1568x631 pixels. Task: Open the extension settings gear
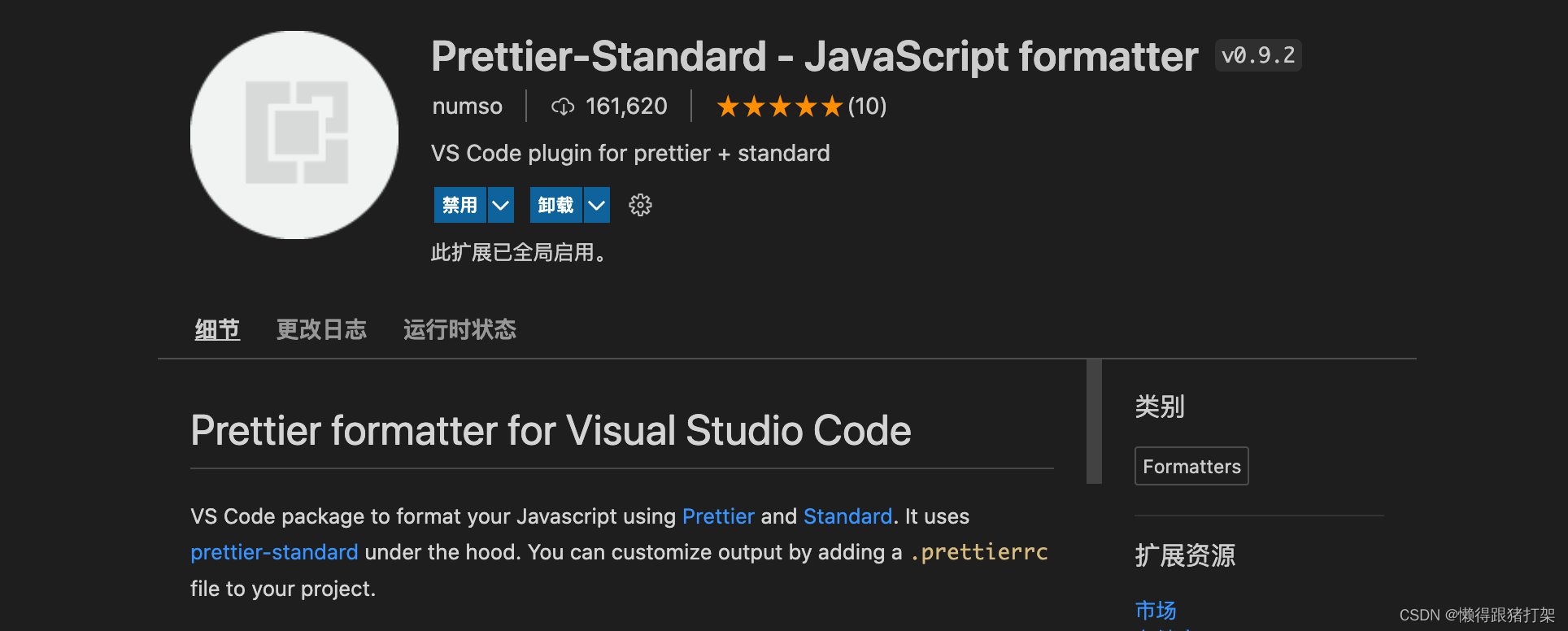pyautogui.click(x=640, y=205)
